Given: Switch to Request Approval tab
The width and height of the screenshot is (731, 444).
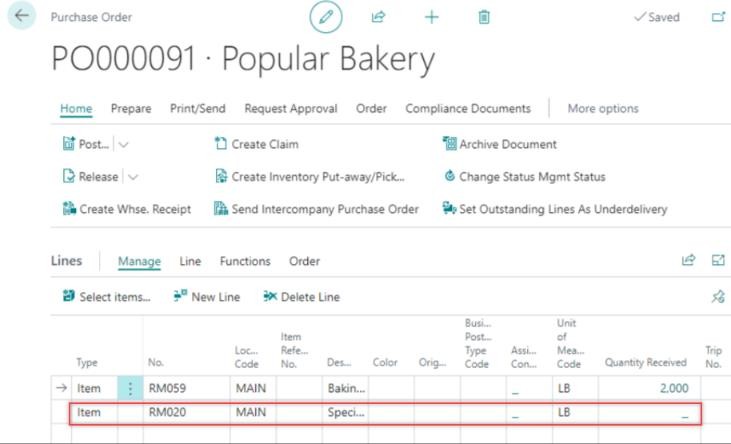Looking at the screenshot, I should click(x=290, y=109).
